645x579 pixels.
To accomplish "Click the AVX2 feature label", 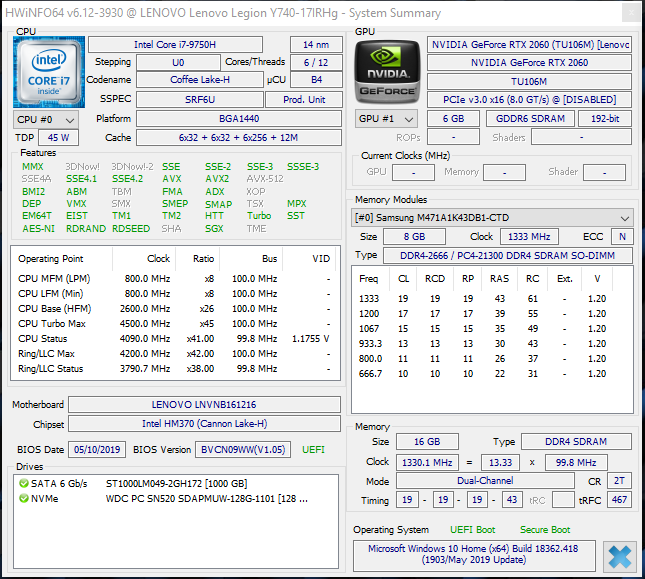I will pos(217,179).
